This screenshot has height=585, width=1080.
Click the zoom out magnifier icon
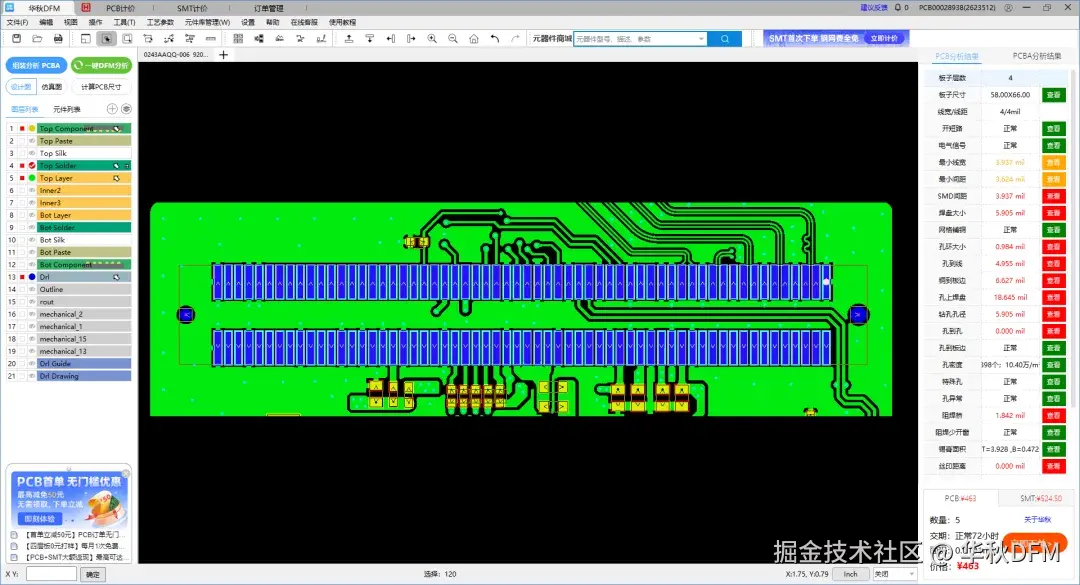[453, 39]
